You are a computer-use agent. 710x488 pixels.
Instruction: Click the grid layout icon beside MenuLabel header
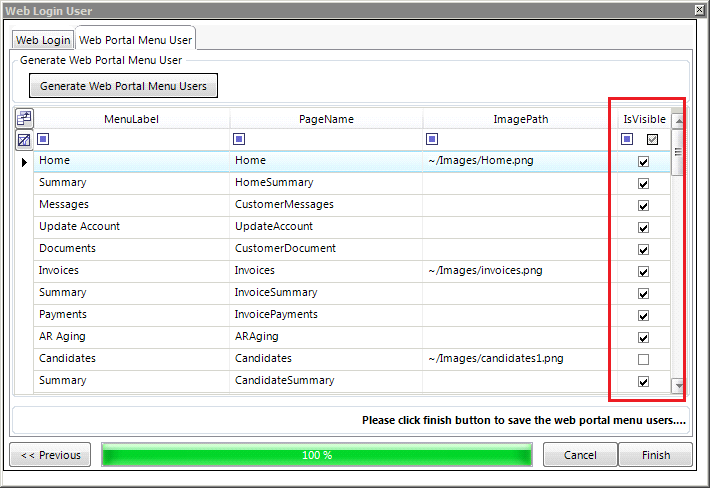point(24,119)
